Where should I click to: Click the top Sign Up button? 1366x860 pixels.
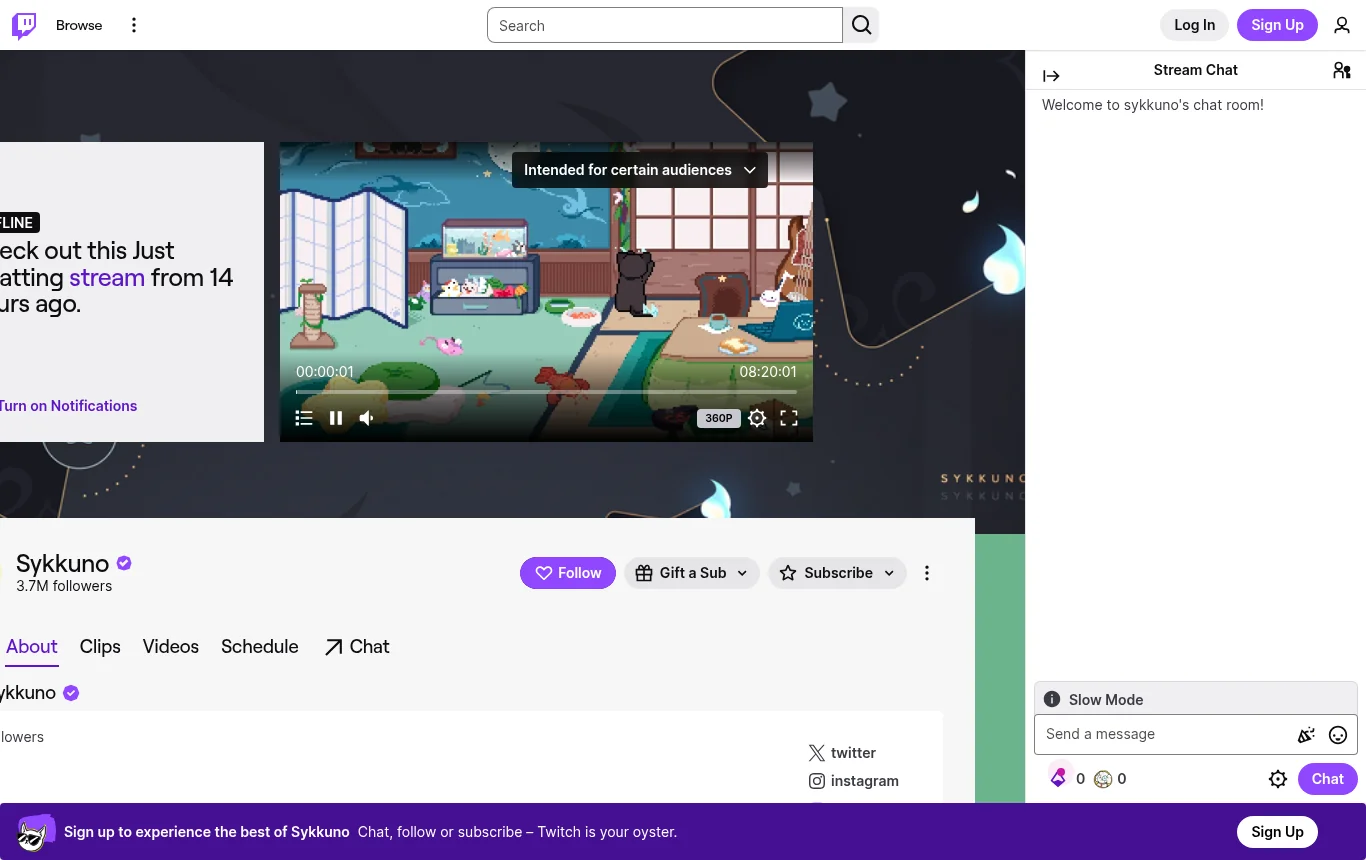coord(1277,25)
